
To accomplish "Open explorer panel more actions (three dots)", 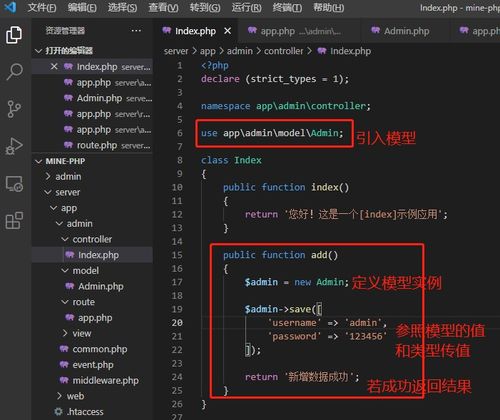I will coord(136,31).
